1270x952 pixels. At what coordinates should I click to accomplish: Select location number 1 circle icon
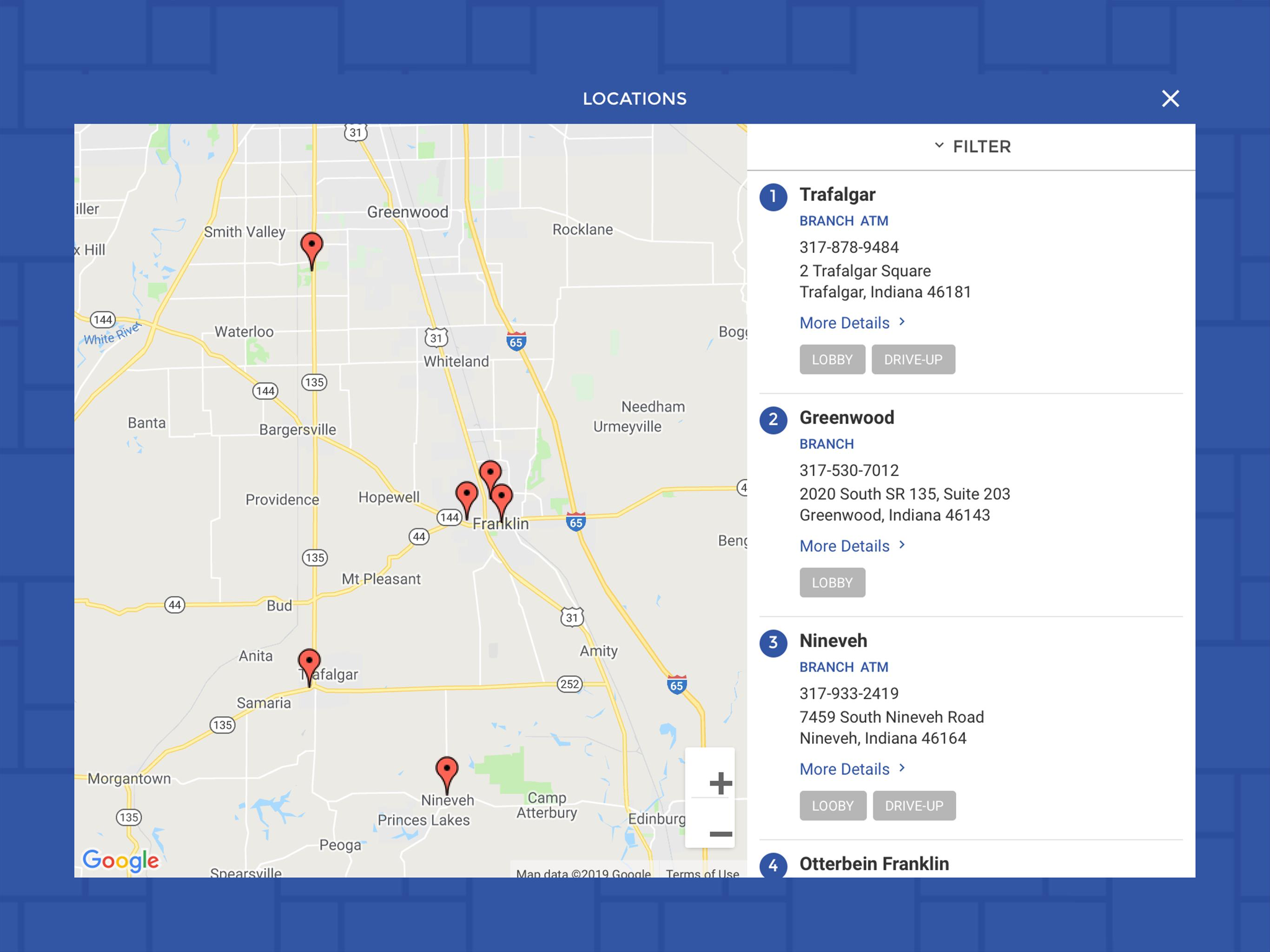click(x=773, y=196)
